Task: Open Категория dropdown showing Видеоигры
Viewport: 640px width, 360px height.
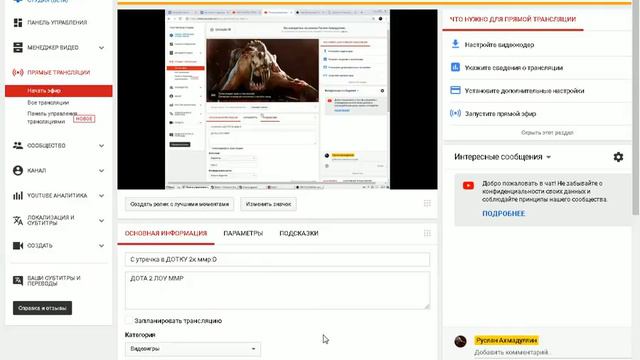Action: click(x=193, y=349)
